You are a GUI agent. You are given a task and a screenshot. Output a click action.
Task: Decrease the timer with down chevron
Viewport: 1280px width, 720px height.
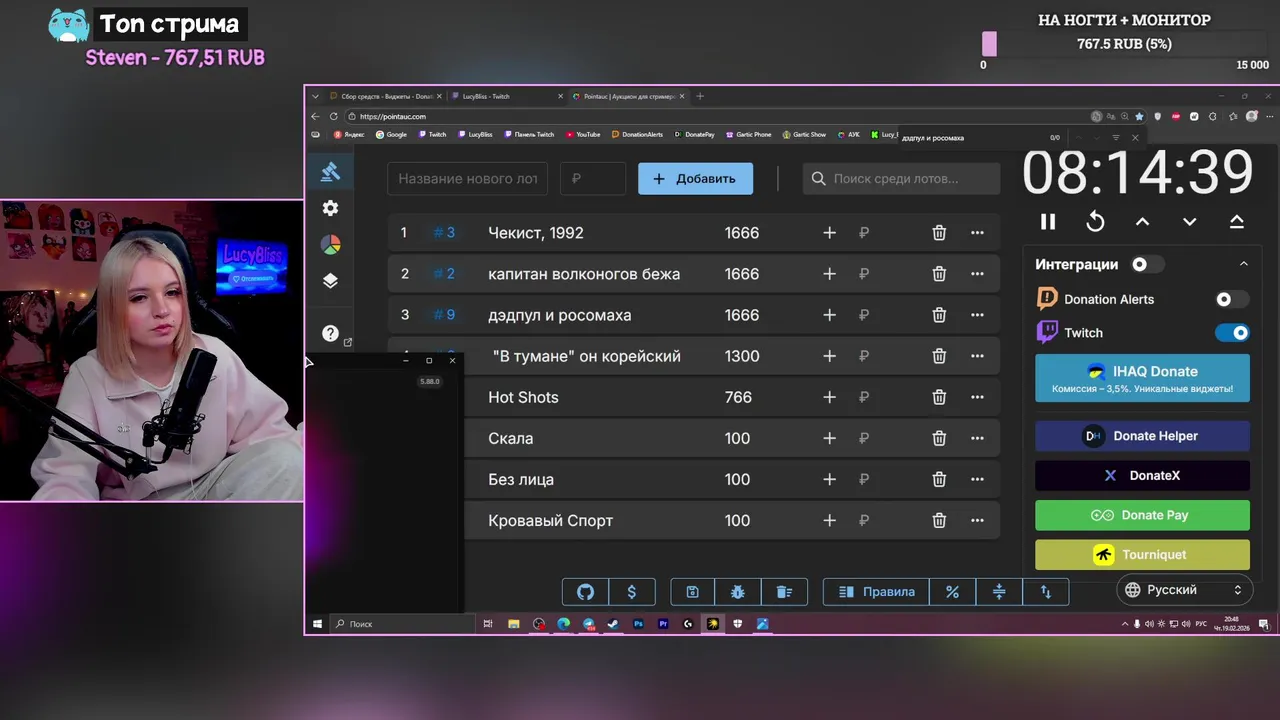(1189, 222)
